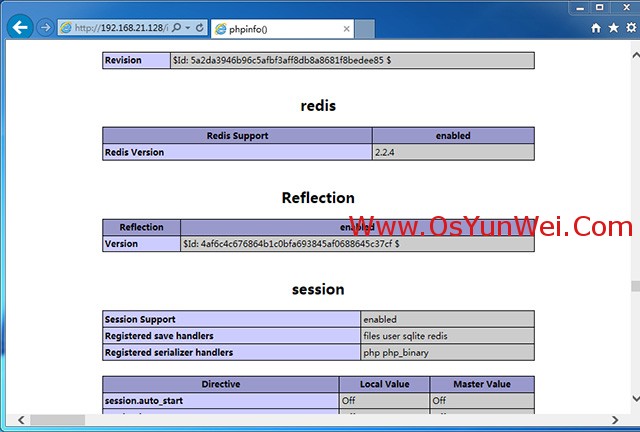
Task: Select the php php_binary value
Action: point(396,352)
